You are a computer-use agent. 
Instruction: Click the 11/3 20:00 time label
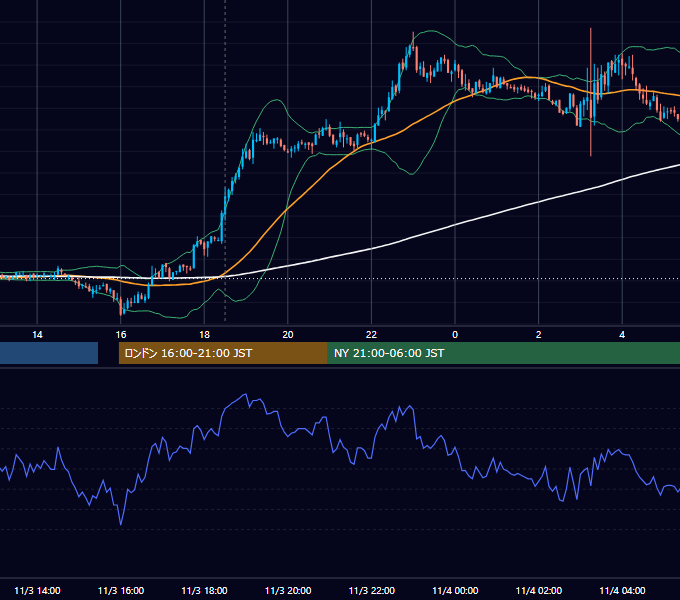click(288, 590)
